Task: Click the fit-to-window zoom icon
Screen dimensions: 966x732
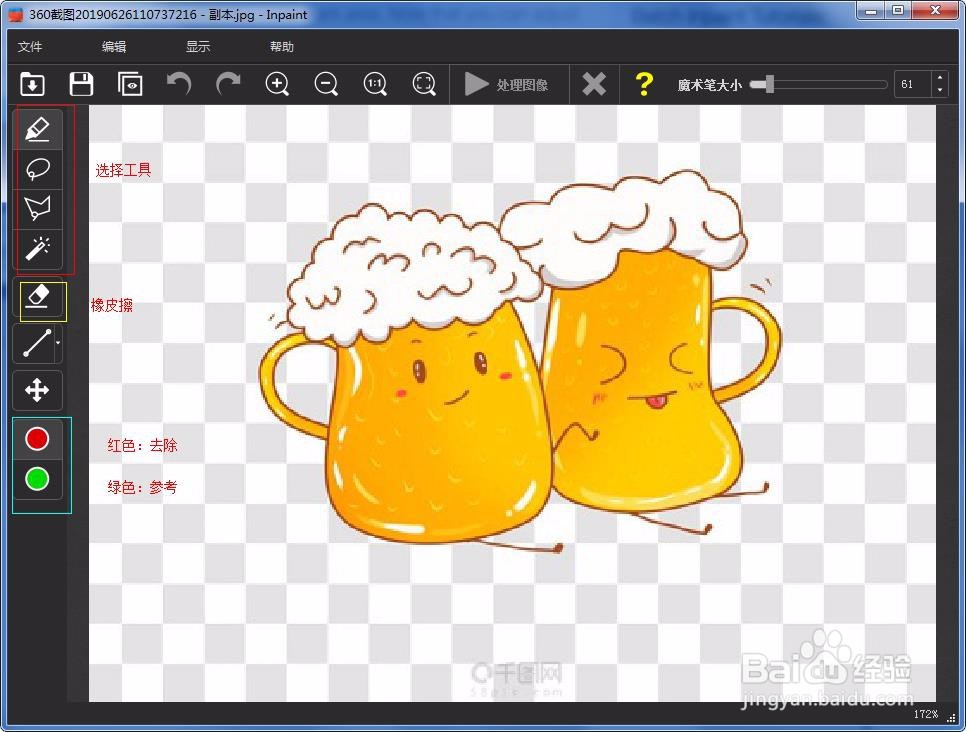Action: pyautogui.click(x=424, y=84)
